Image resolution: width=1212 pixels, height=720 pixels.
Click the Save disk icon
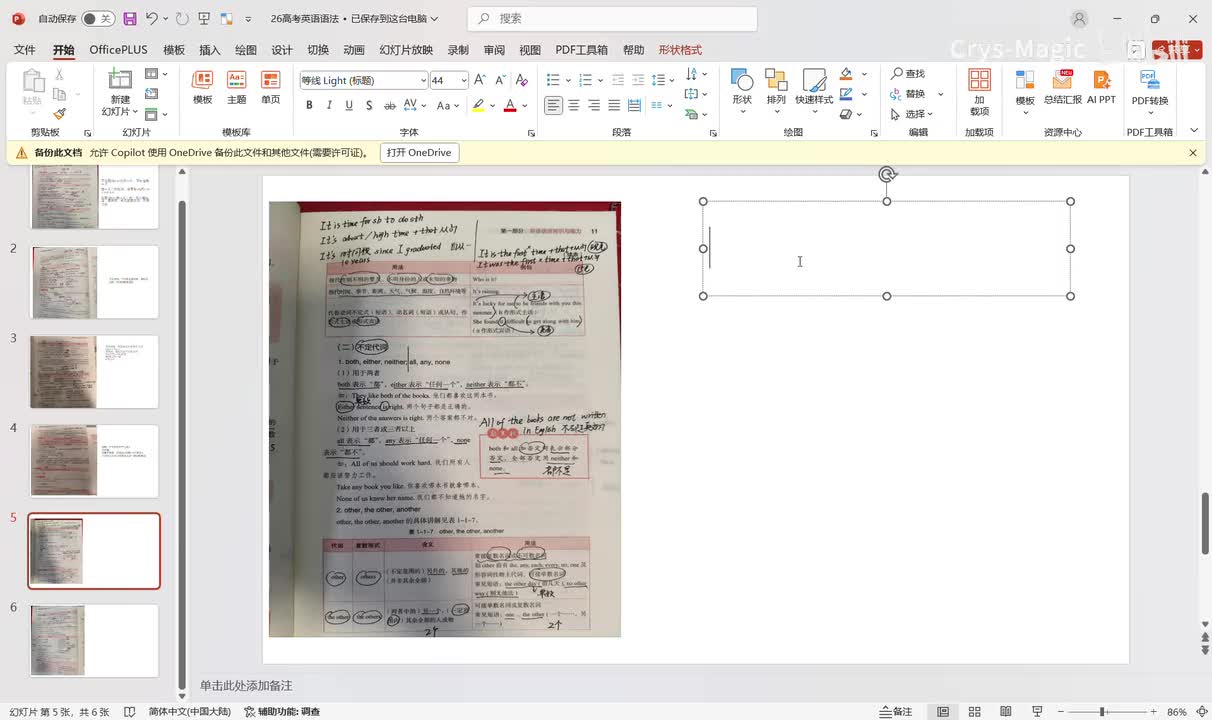point(130,19)
